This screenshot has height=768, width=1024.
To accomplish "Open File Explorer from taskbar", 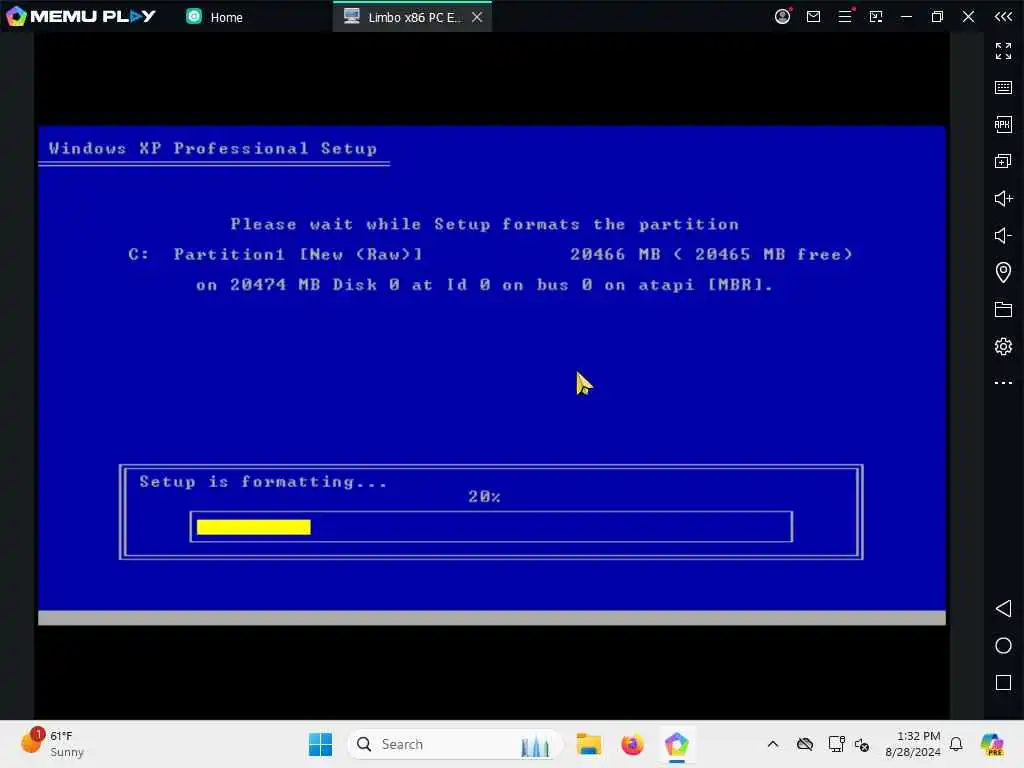I will pos(588,744).
